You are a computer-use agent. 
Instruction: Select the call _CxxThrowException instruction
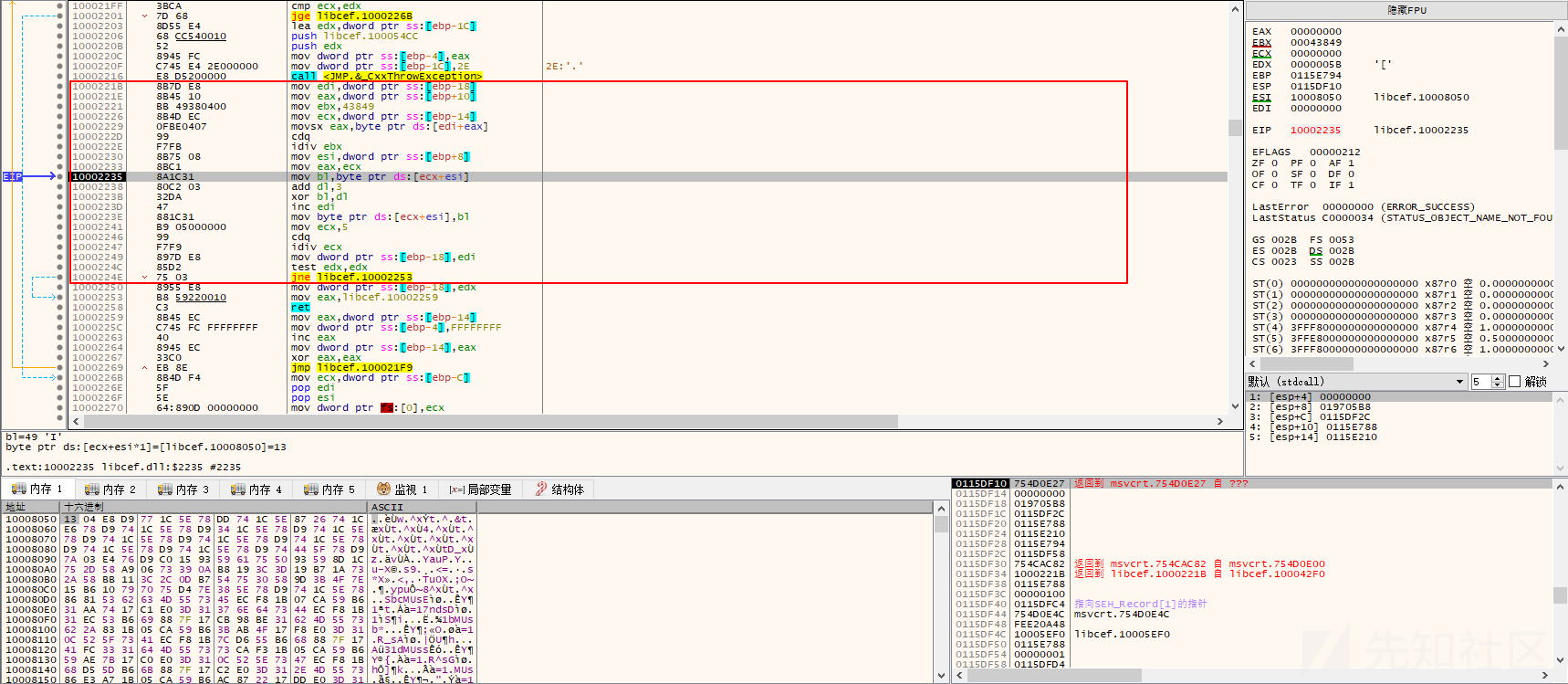pos(387,76)
